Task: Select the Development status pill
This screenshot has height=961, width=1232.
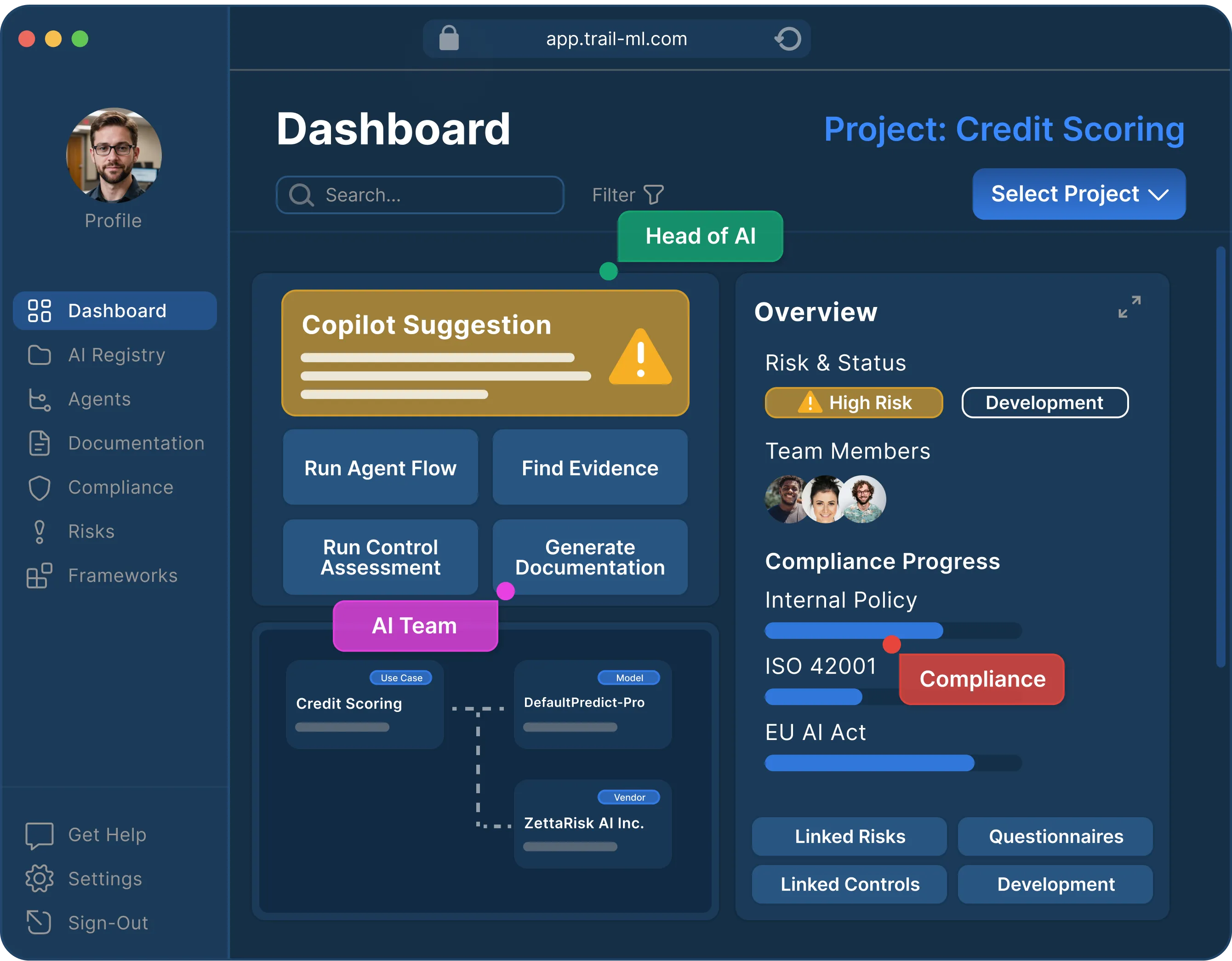Action: (x=1045, y=403)
